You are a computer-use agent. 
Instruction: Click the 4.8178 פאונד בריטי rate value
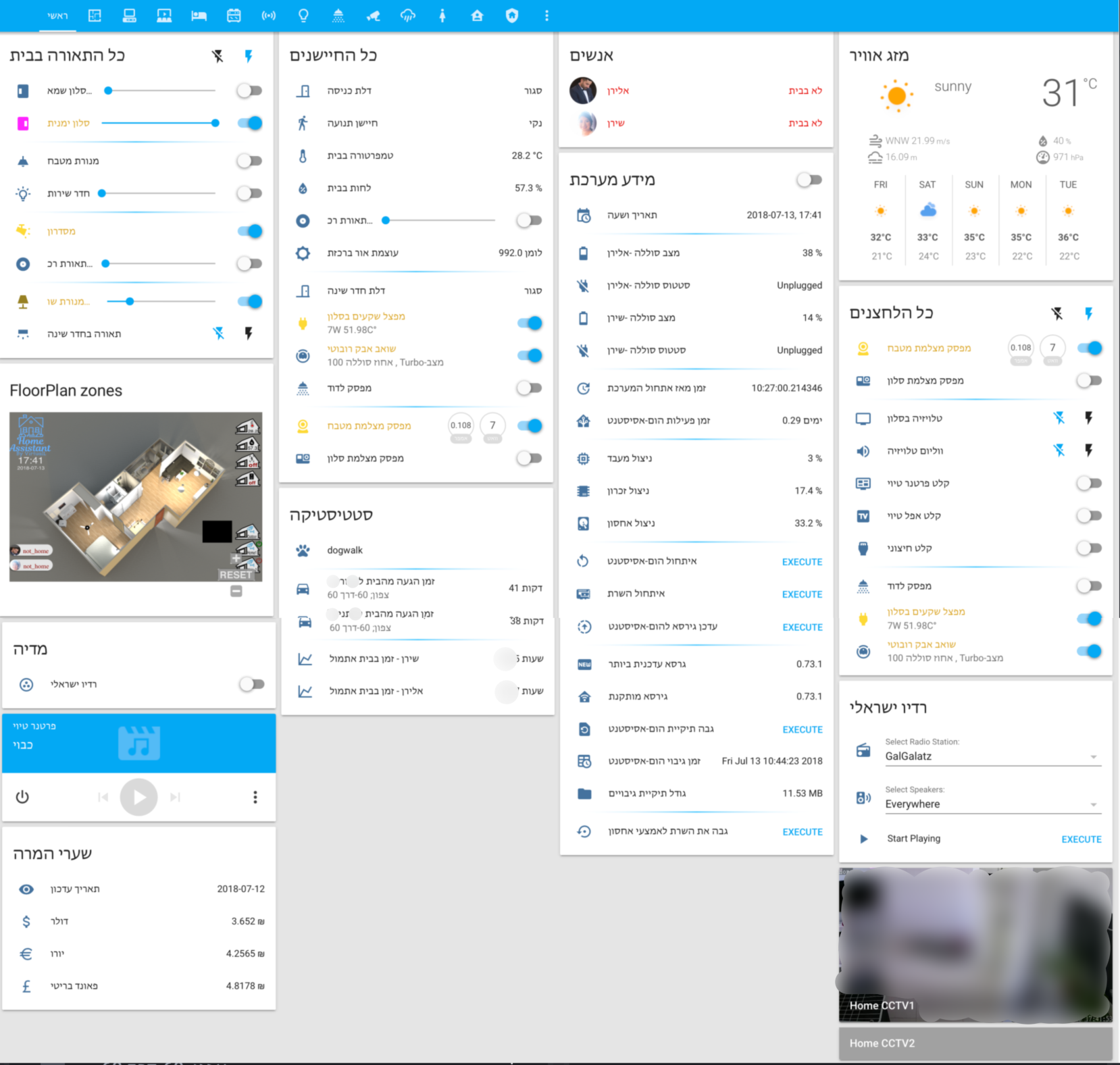tap(245, 986)
